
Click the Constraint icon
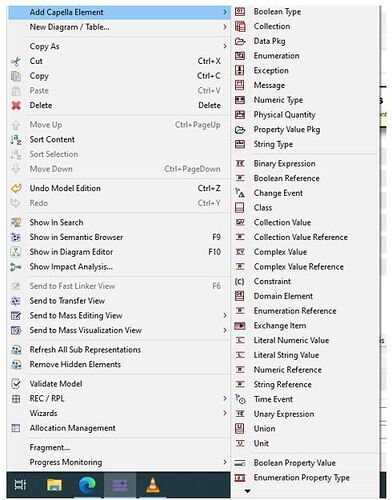[240, 282]
